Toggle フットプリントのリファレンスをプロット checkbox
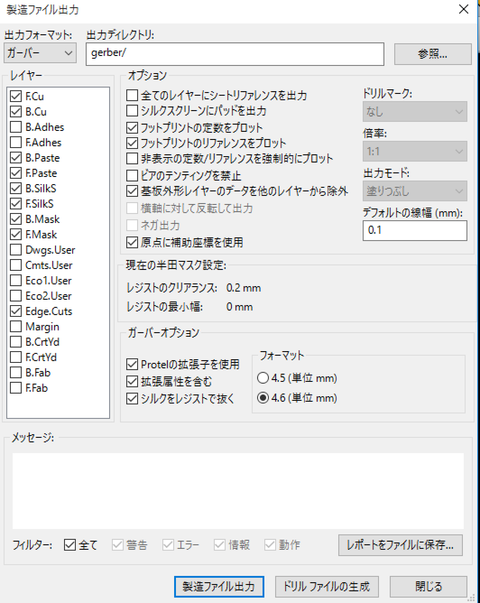Viewport: 480px width, 603px height. tap(132, 143)
